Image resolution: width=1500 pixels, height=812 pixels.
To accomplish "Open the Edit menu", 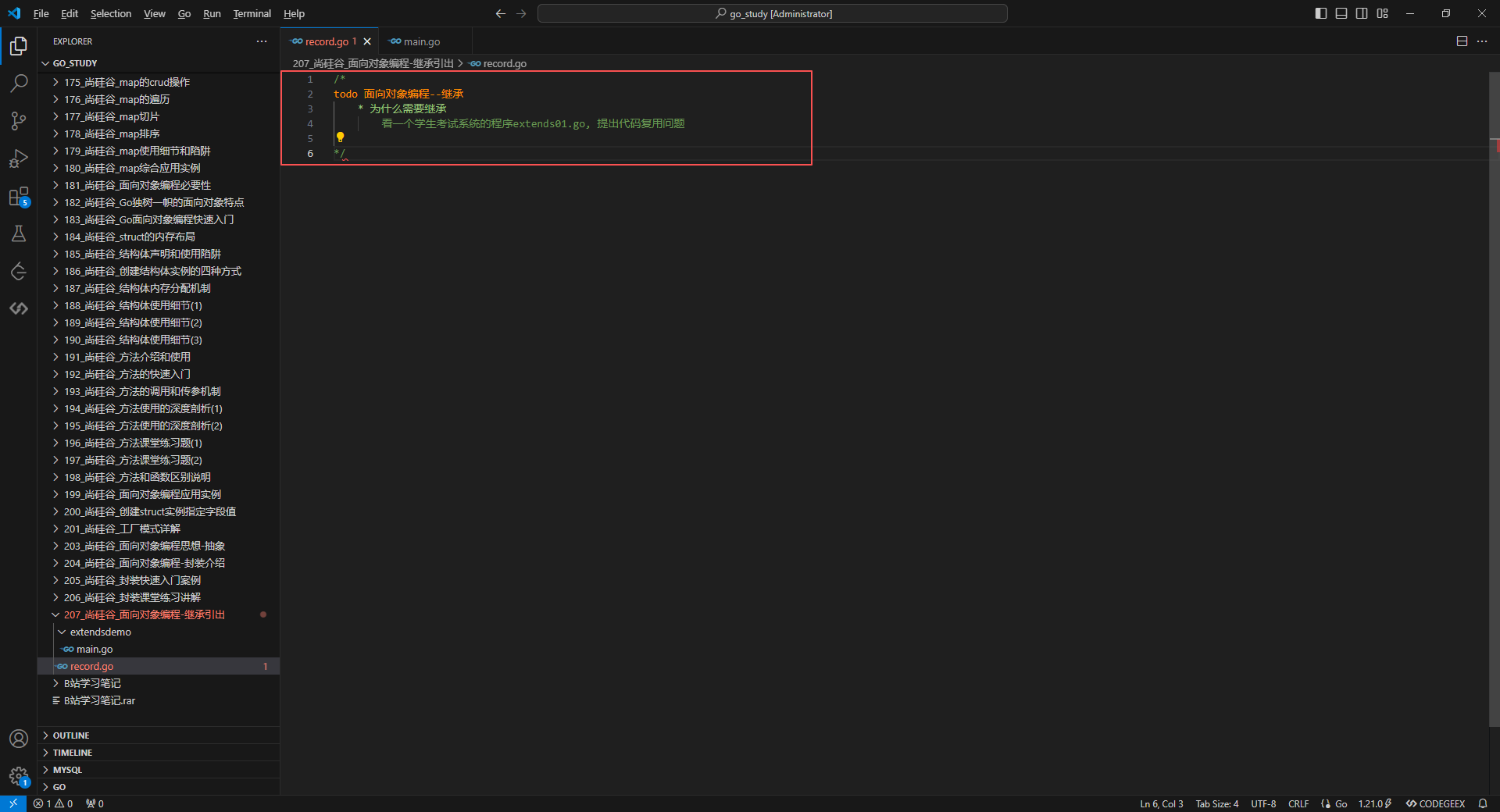I will click(70, 13).
